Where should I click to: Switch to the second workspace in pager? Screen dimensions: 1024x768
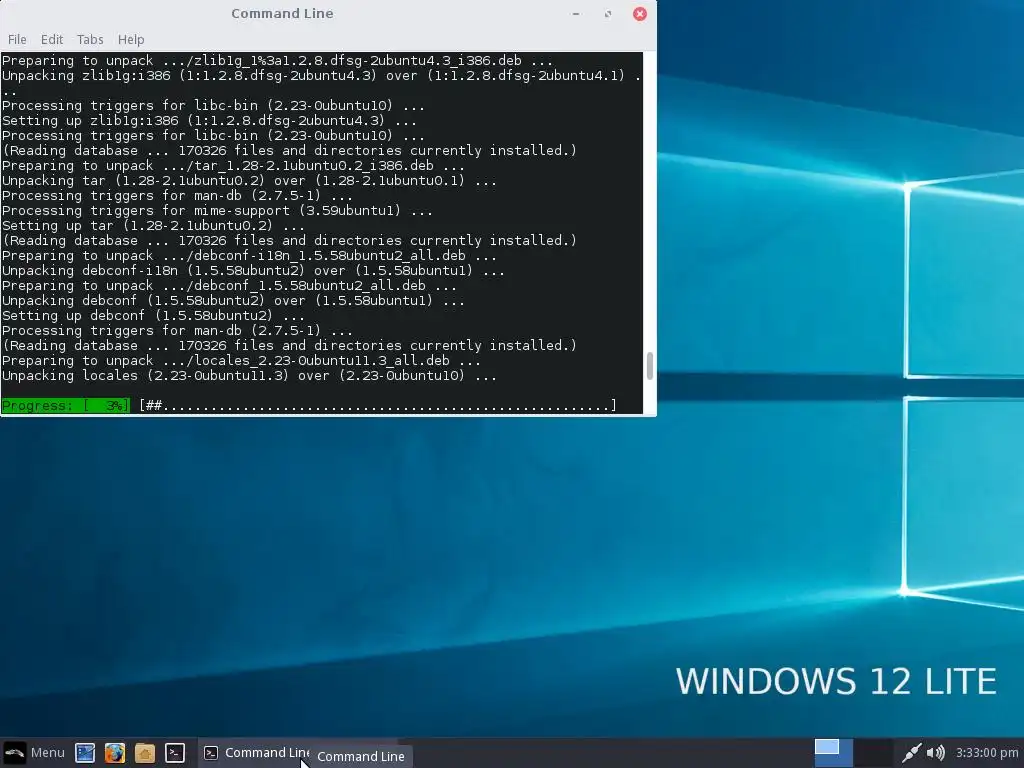(874, 752)
